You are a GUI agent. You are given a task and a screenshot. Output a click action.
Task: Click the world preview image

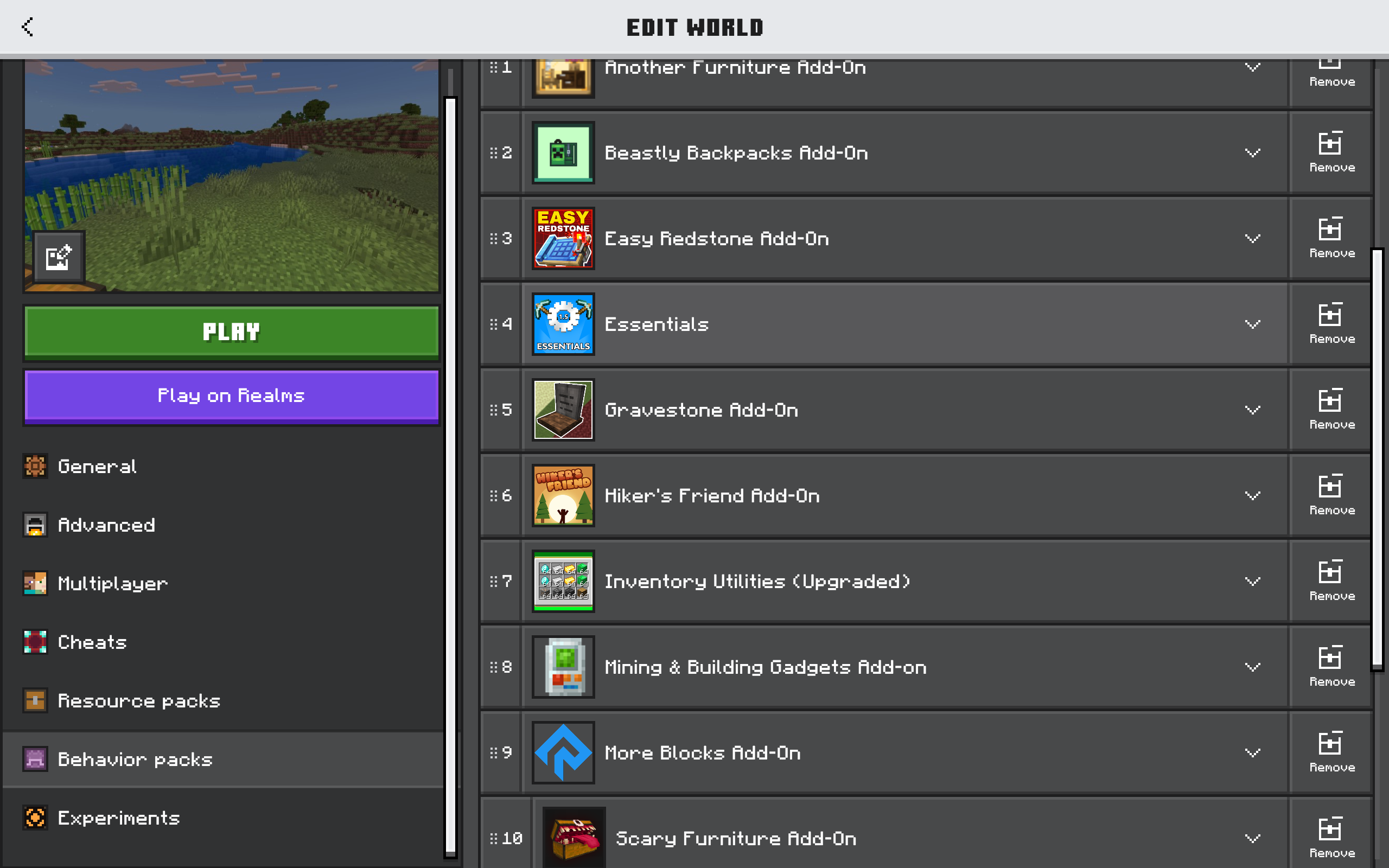[x=231, y=175]
